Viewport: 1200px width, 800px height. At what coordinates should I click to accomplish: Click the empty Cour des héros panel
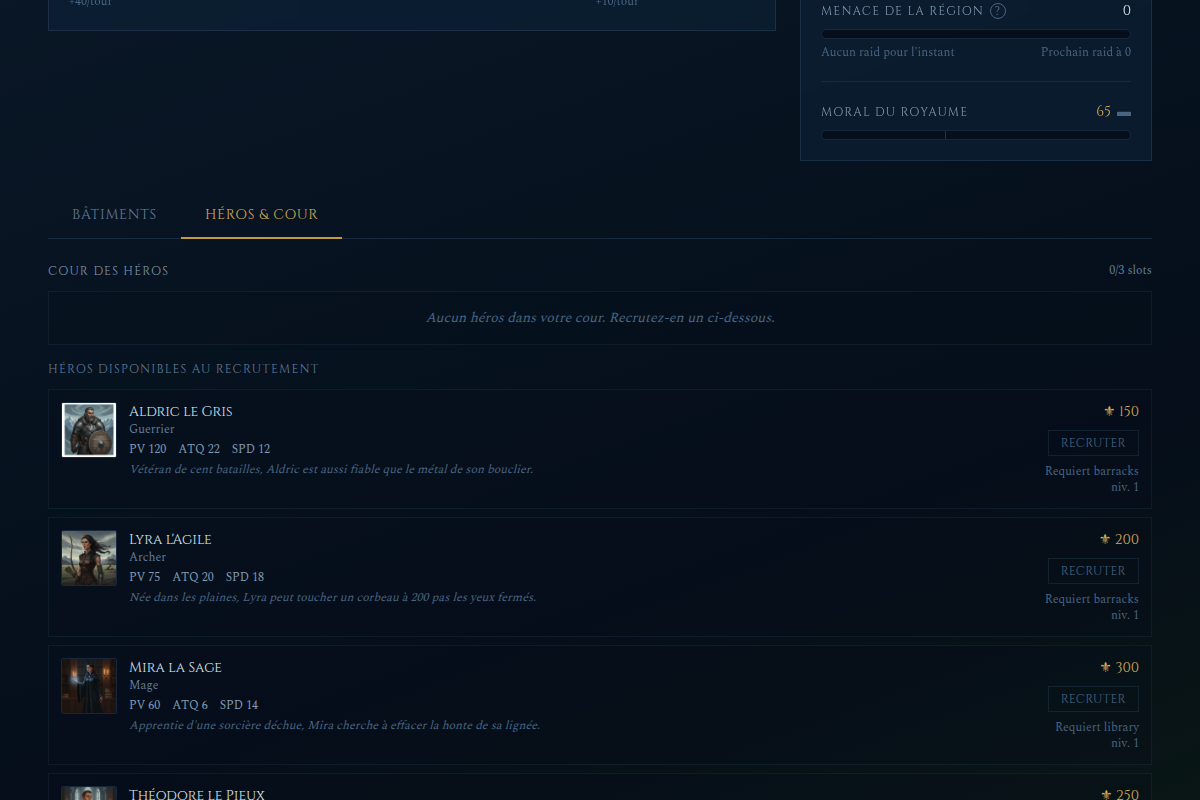600,318
